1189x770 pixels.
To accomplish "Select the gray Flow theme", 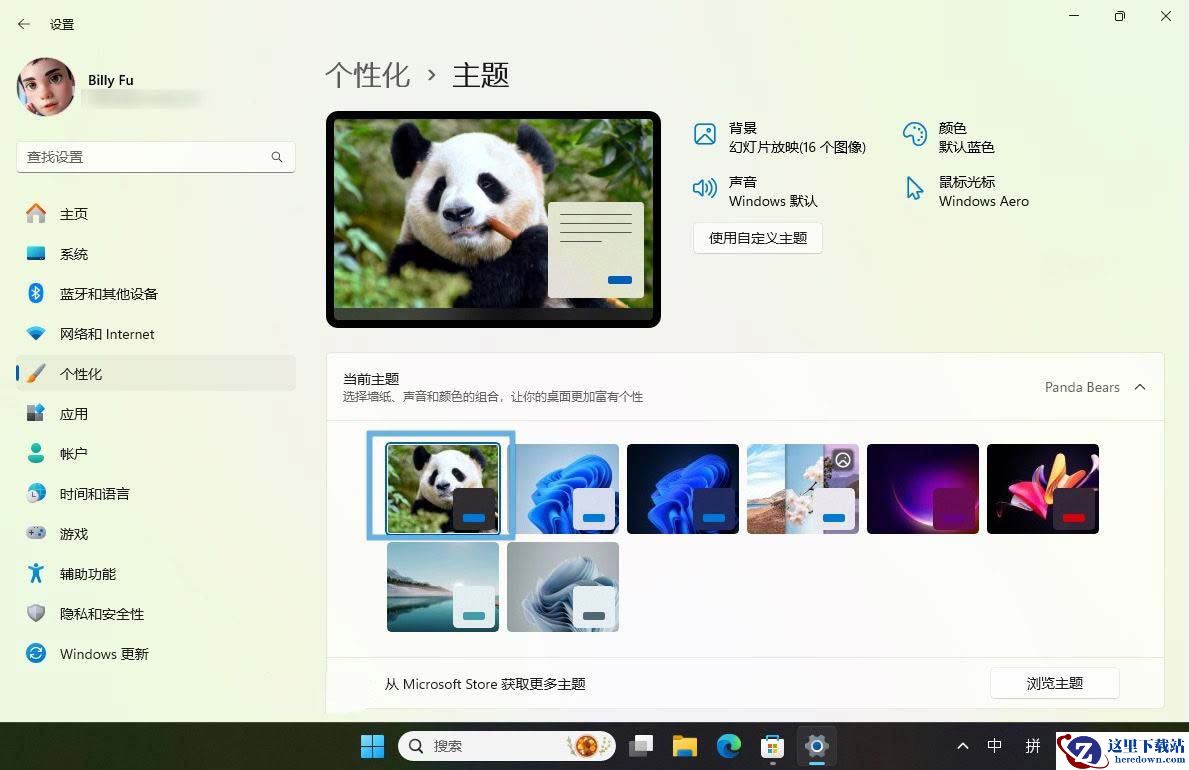I will tap(563, 587).
